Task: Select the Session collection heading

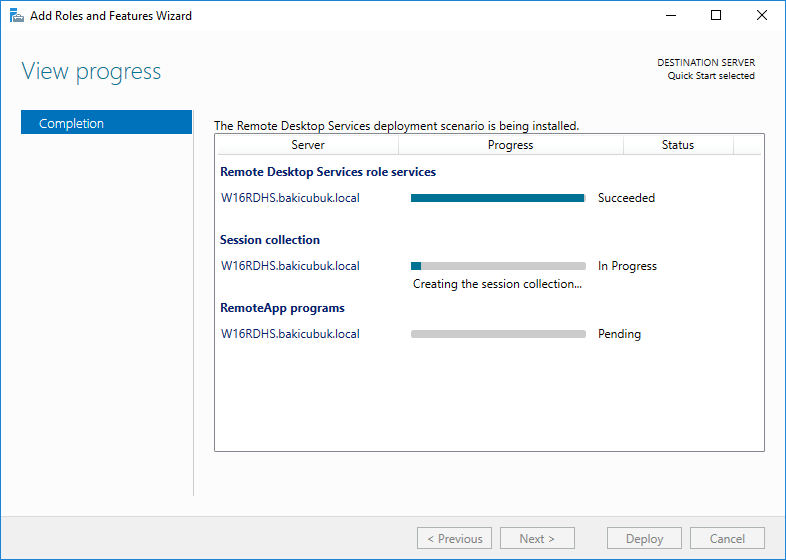Action: point(270,240)
